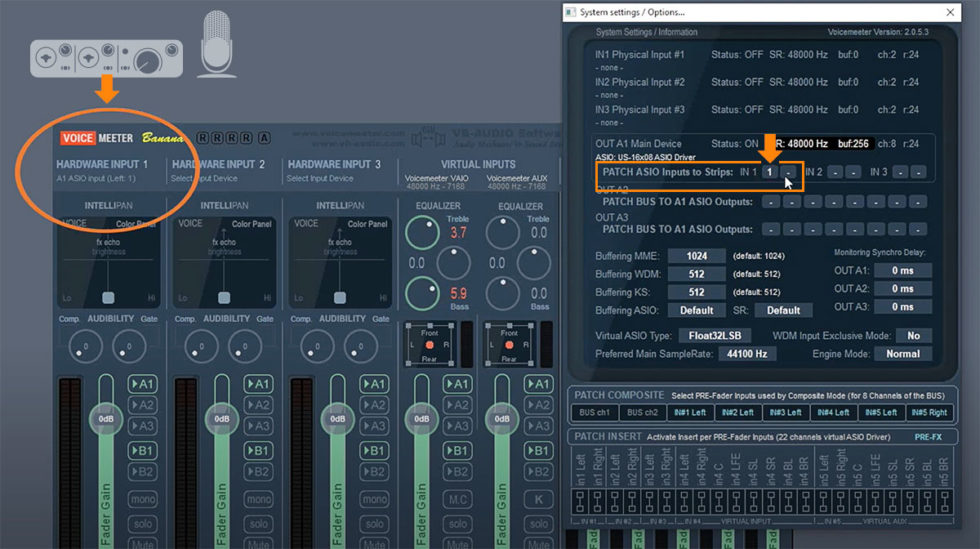980x549 pixels.
Task: Click Voicemeeter AUX fader knob at 0dB
Action: point(502,419)
